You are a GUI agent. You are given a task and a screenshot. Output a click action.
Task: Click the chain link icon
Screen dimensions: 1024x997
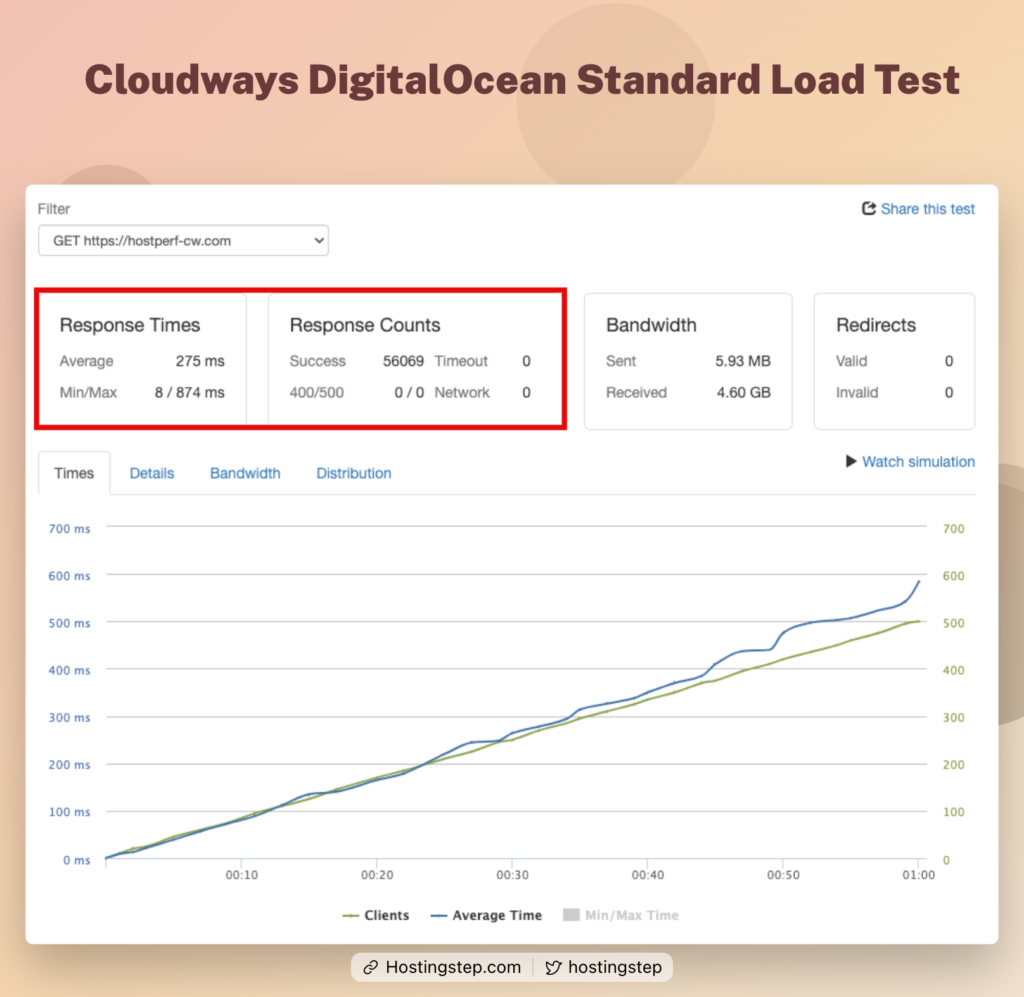click(x=370, y=968)
